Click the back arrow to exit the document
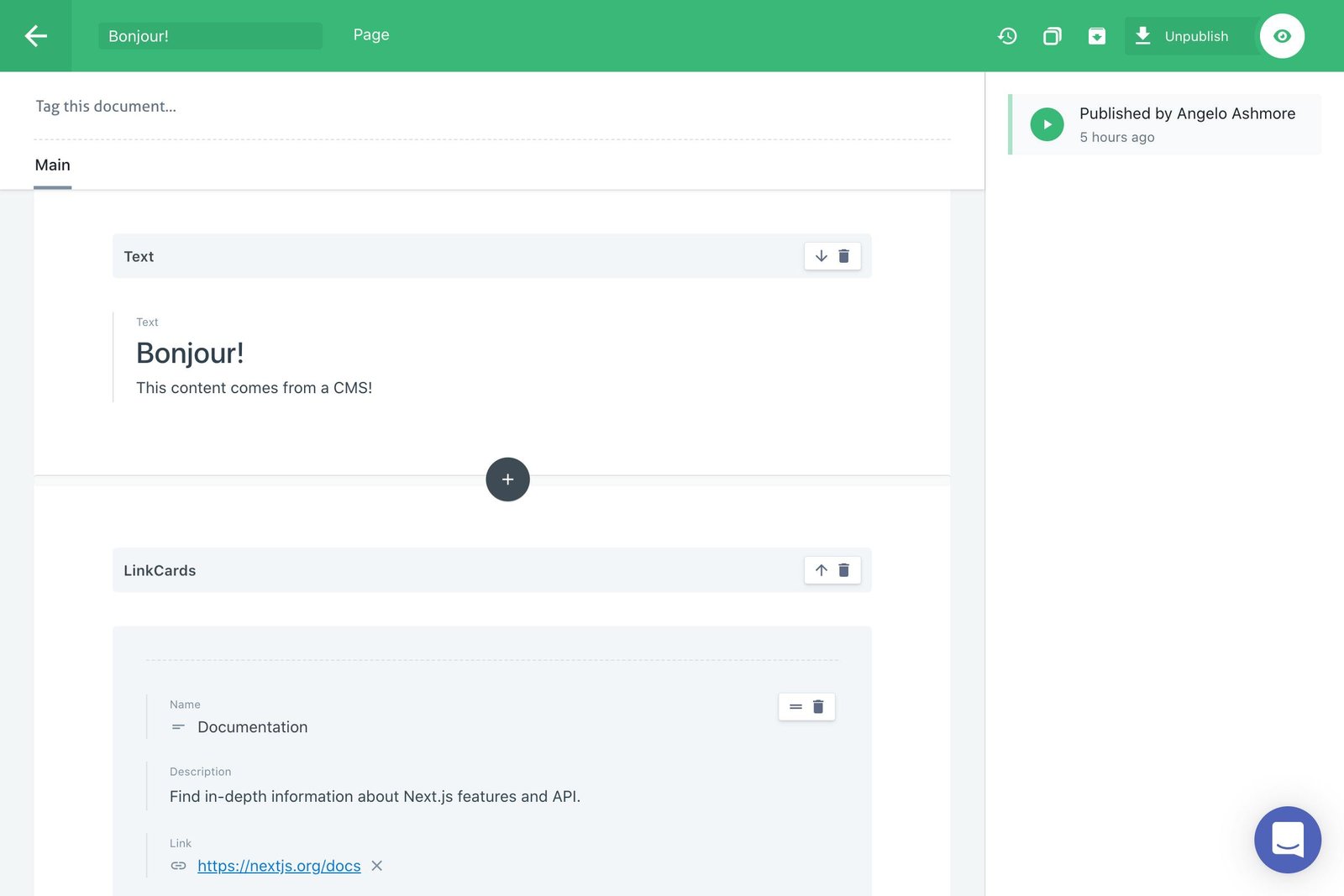1344x896 pixels. [36, 35]
